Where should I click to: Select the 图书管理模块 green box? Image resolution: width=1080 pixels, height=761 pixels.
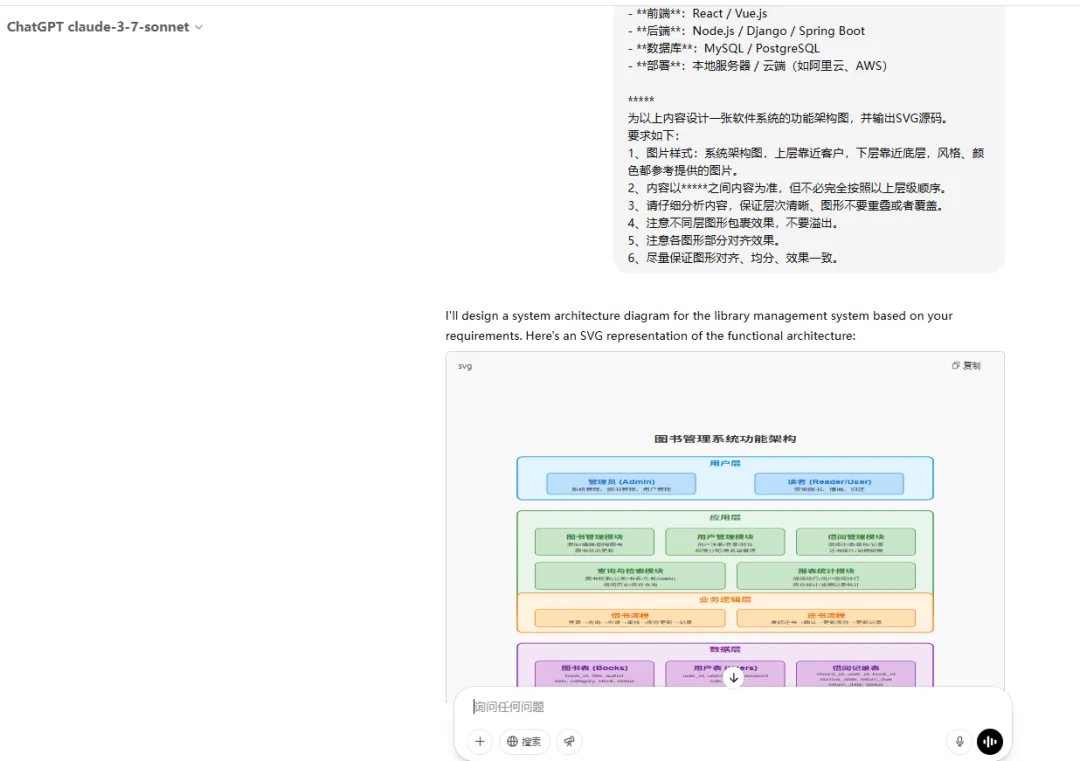coord(594,542)
